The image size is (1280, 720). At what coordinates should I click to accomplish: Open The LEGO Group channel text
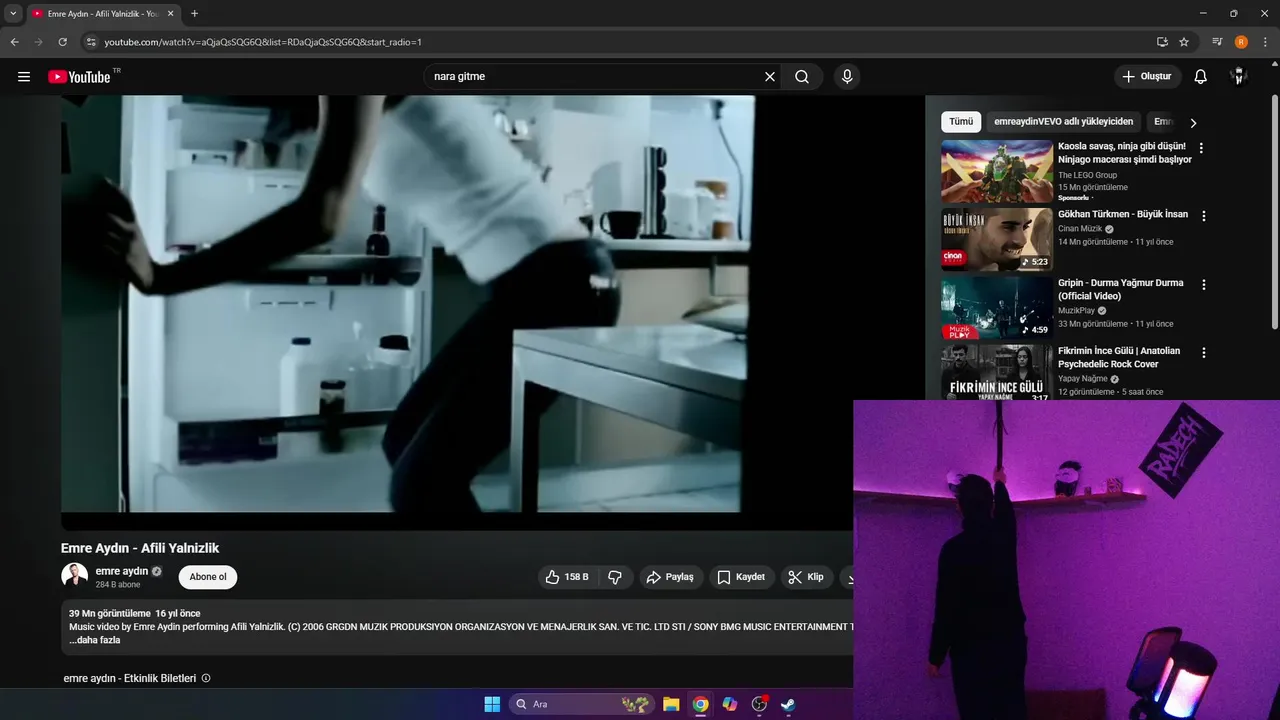(1087, 175)
